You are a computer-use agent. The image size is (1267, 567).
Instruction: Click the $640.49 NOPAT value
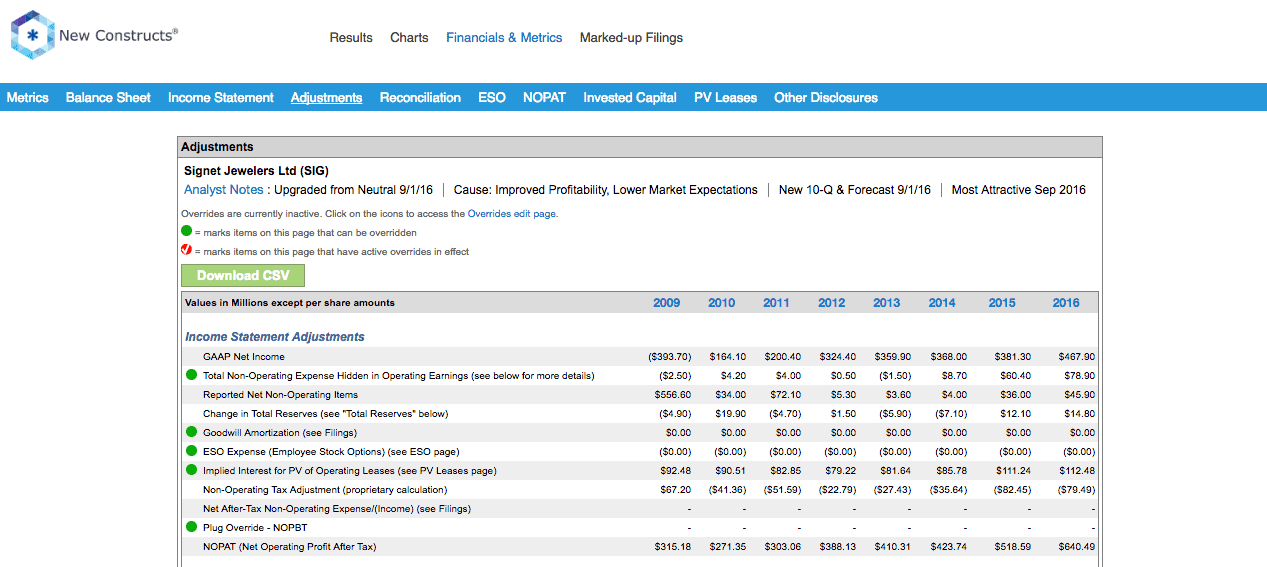click(x=1077, y=547)
